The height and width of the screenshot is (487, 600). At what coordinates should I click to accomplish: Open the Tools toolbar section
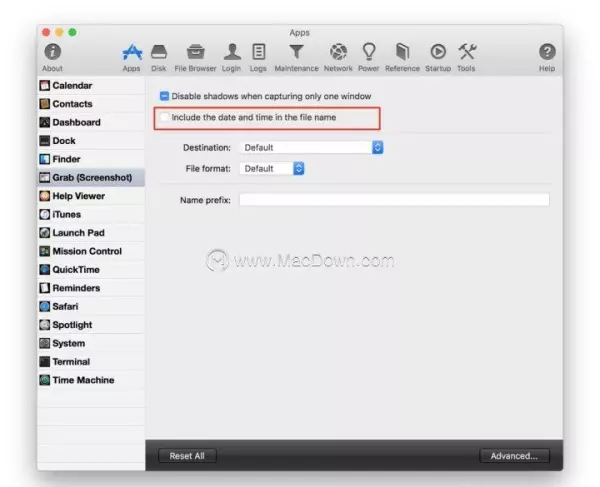[466, 57]
